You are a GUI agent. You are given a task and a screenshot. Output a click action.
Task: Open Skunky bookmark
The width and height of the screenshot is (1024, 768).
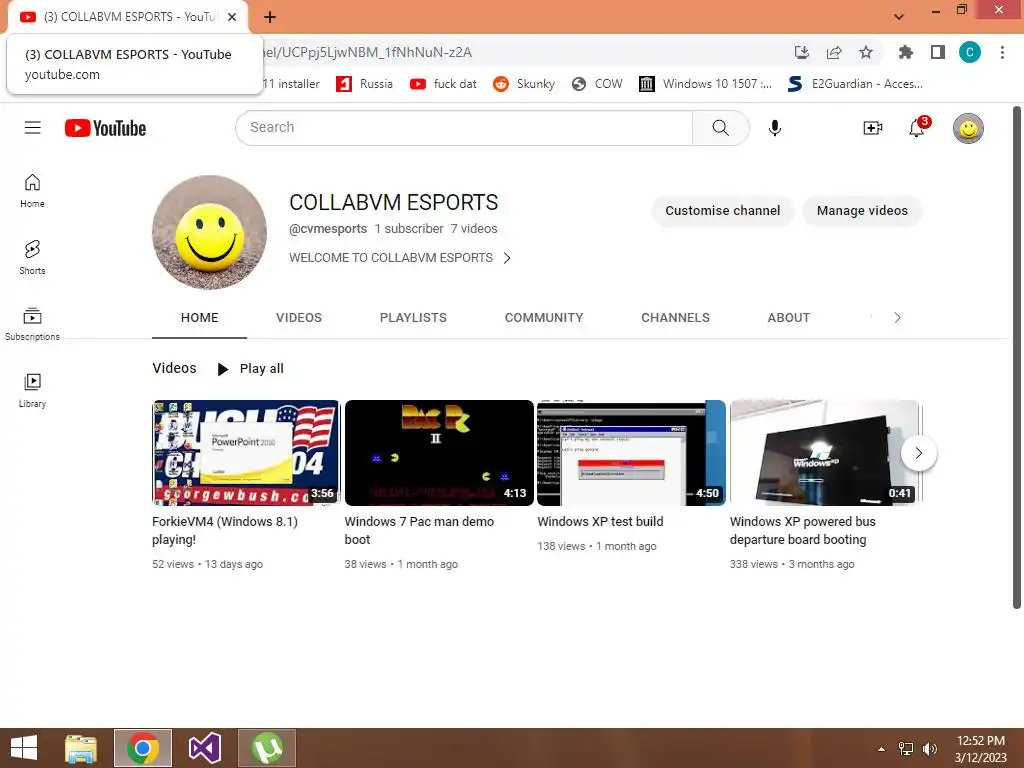[524, 84]
